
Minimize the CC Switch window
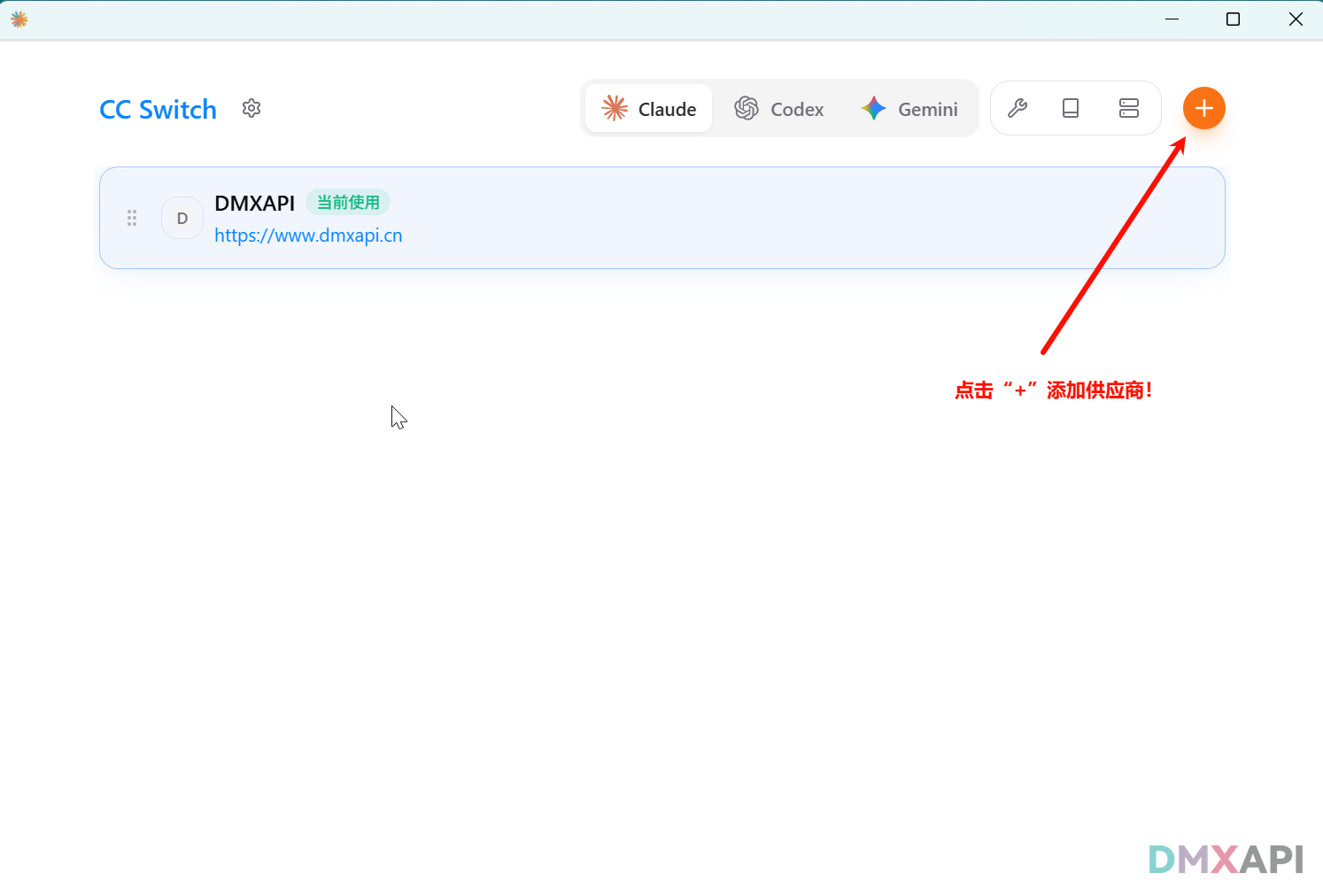click(x=1172, y=19)
